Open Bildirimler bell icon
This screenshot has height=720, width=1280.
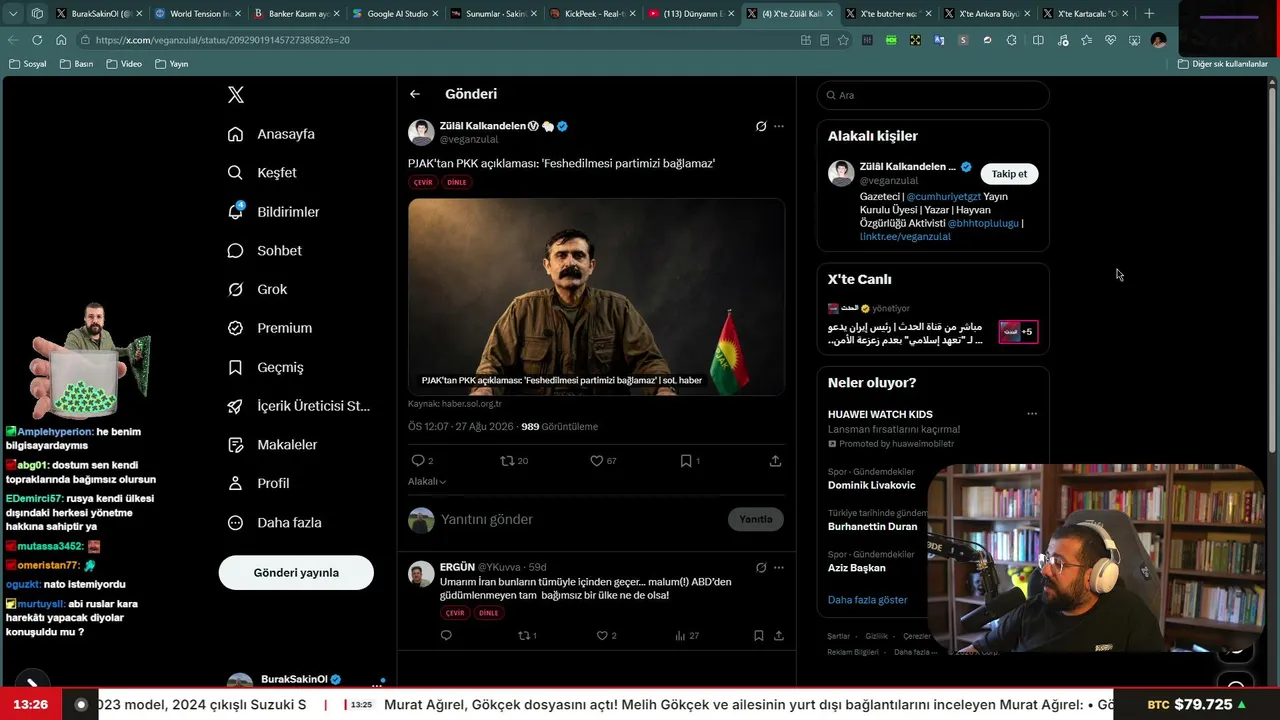point(236,211)
